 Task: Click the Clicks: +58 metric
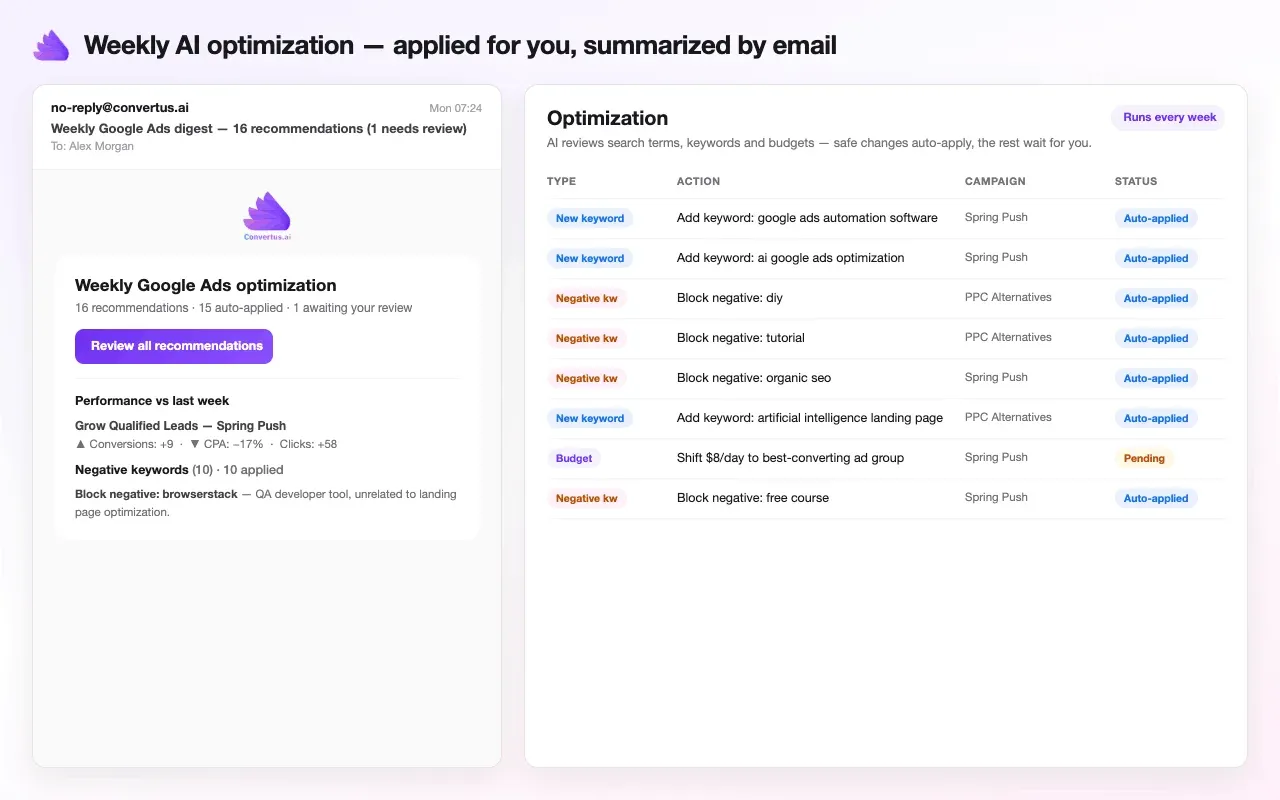[307, 444]
